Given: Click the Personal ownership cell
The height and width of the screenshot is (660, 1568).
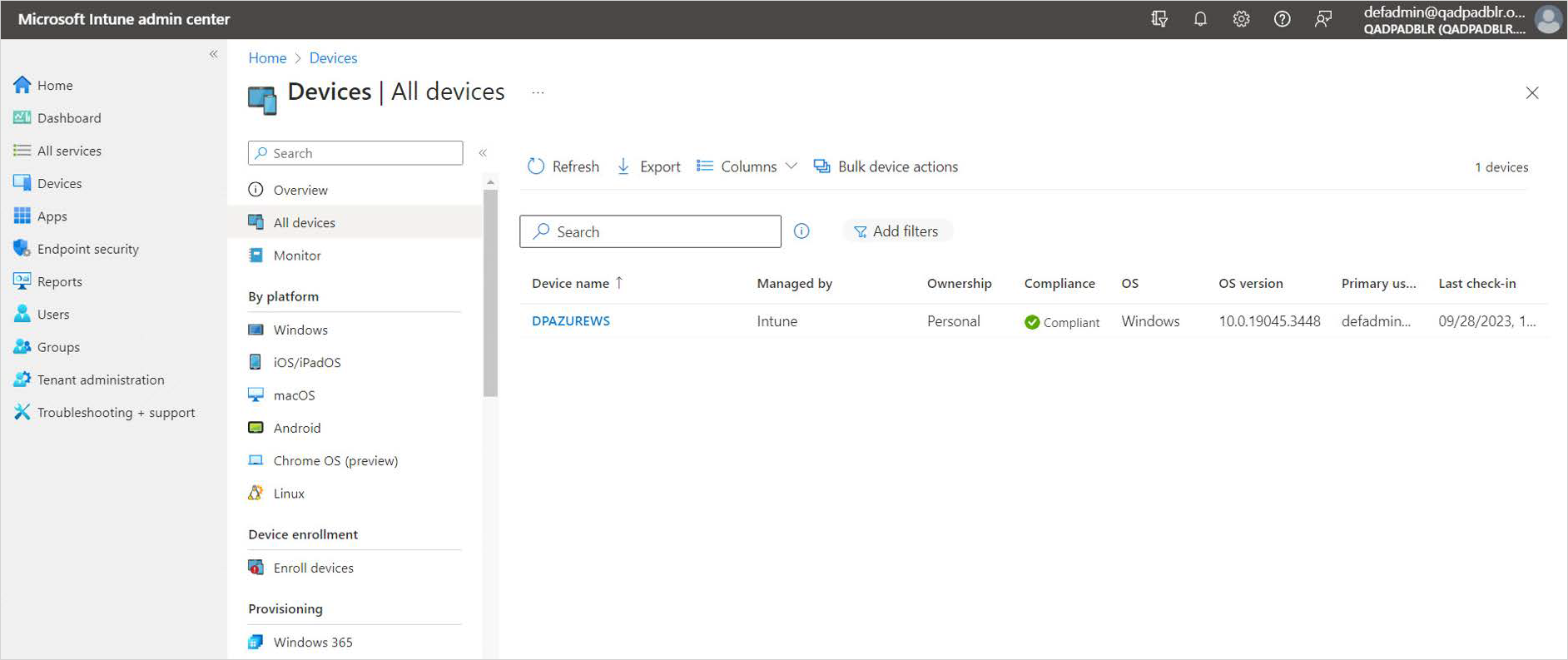Looking at the screenshot, I should [953, 321].
